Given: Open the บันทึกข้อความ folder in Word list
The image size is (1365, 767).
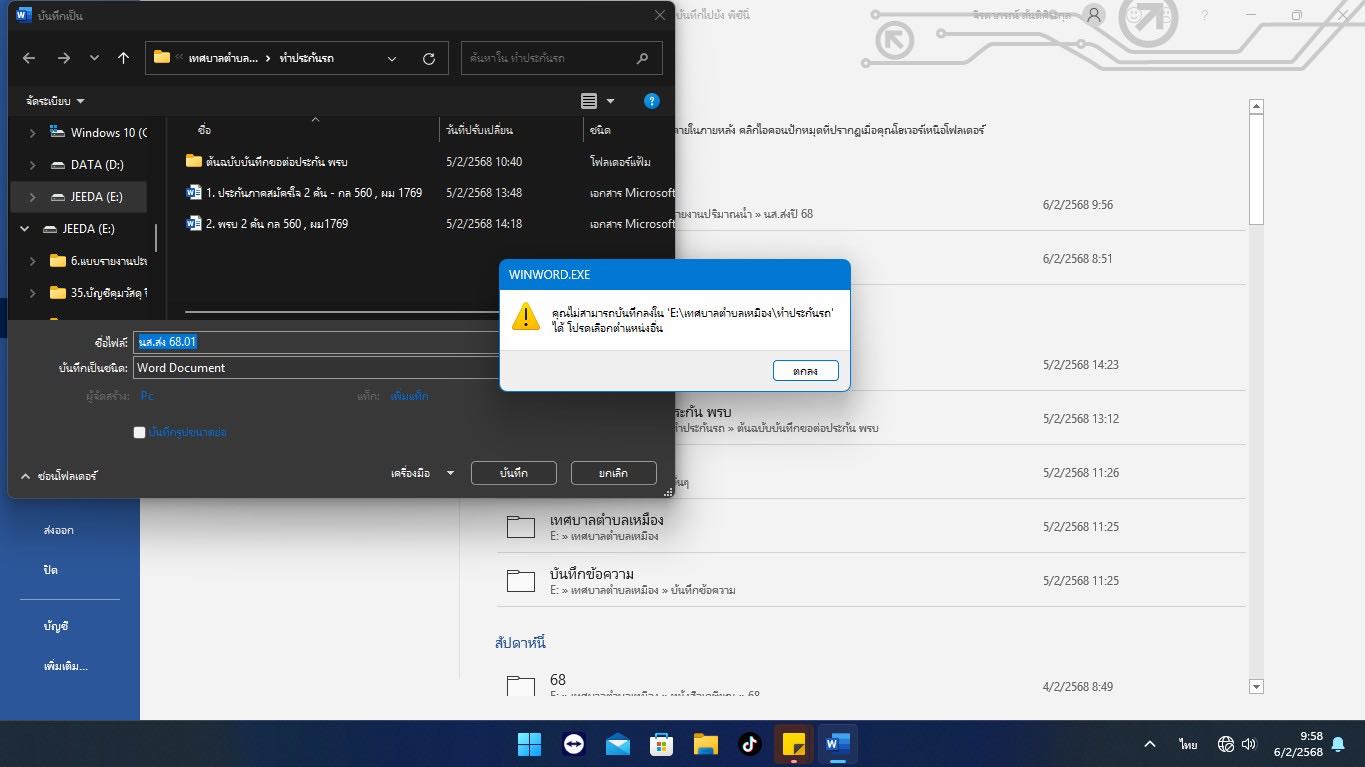Looking at the screenshot, I should (871, 581).
